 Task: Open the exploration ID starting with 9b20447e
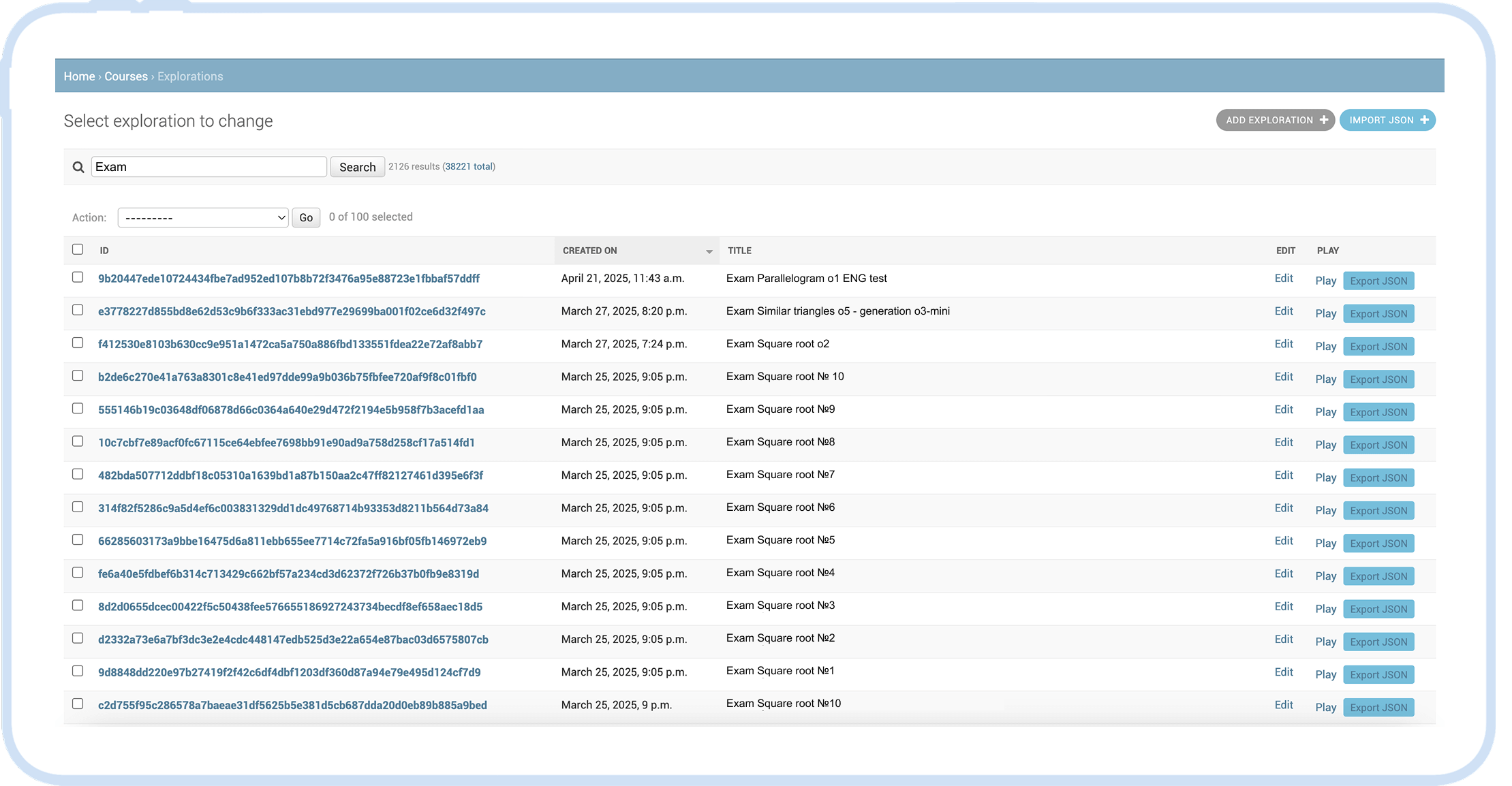point(288,279)
